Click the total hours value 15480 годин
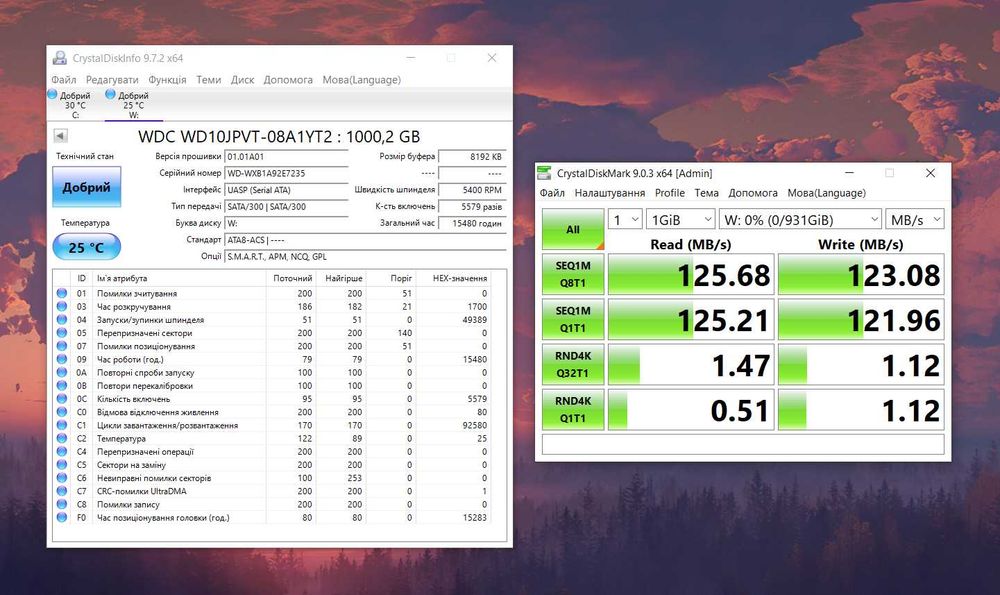 (x=473, y=223)
